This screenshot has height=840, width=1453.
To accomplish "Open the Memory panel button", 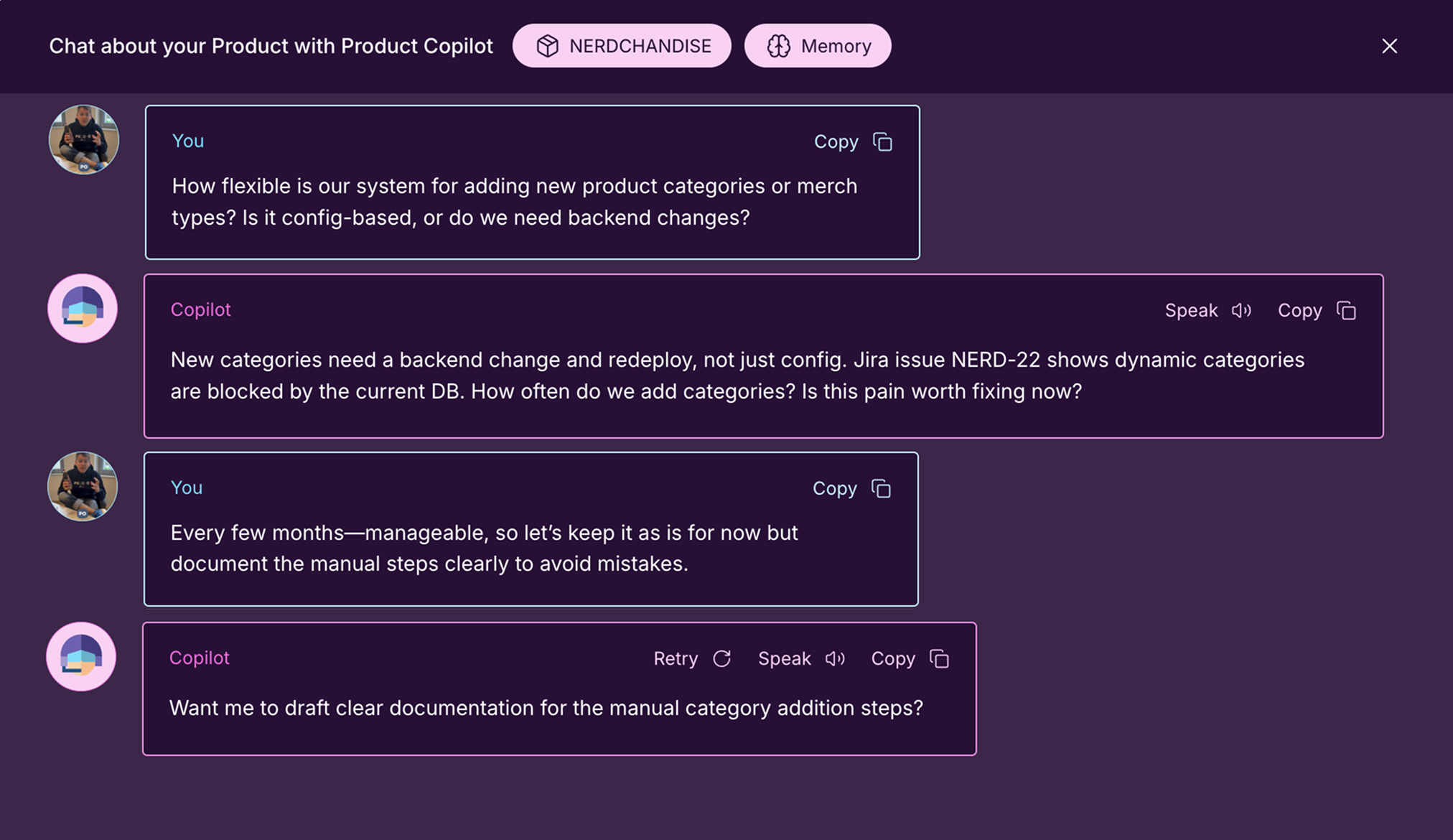I will click(x=818, y=46).
